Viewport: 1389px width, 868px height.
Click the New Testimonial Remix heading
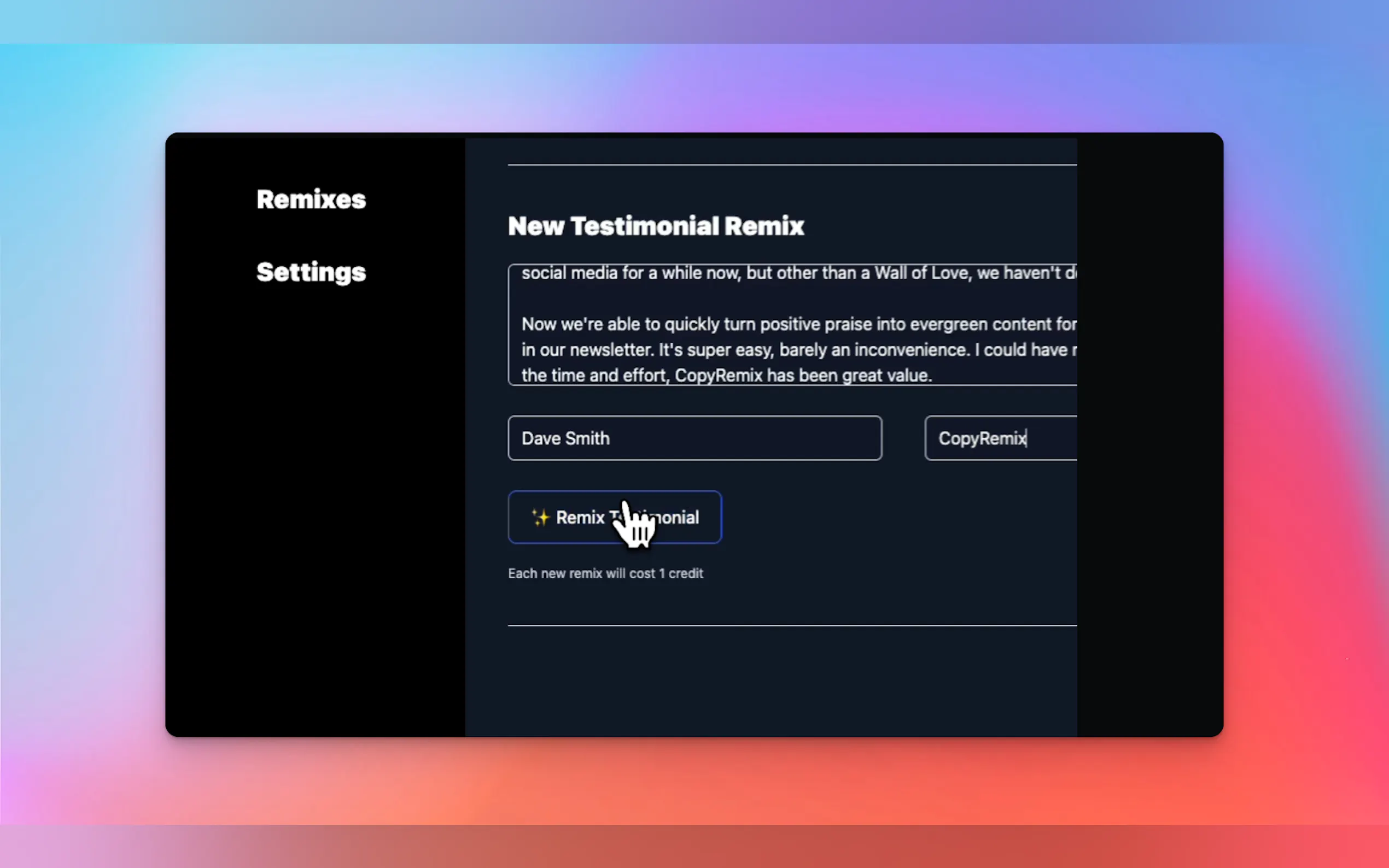click(x=655, y=226)
